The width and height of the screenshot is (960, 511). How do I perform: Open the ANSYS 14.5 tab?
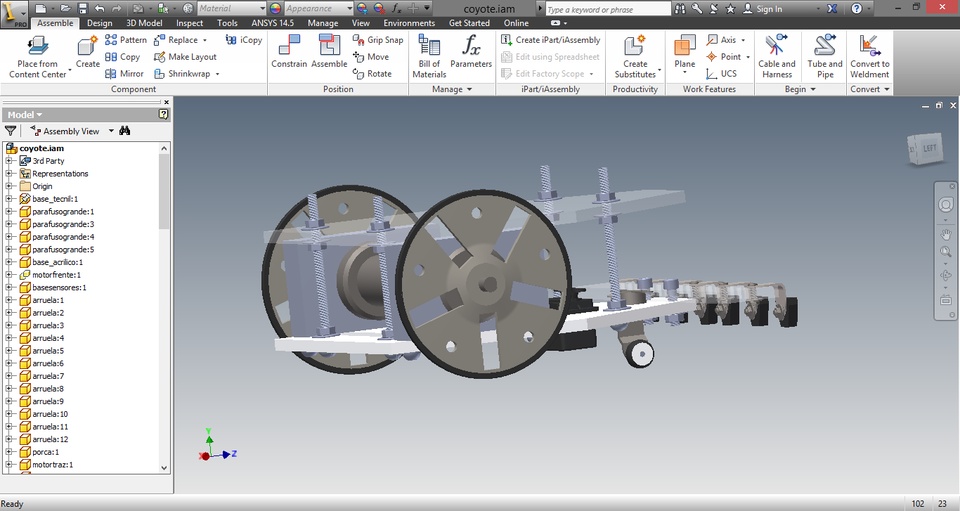[x=272, y=23]
